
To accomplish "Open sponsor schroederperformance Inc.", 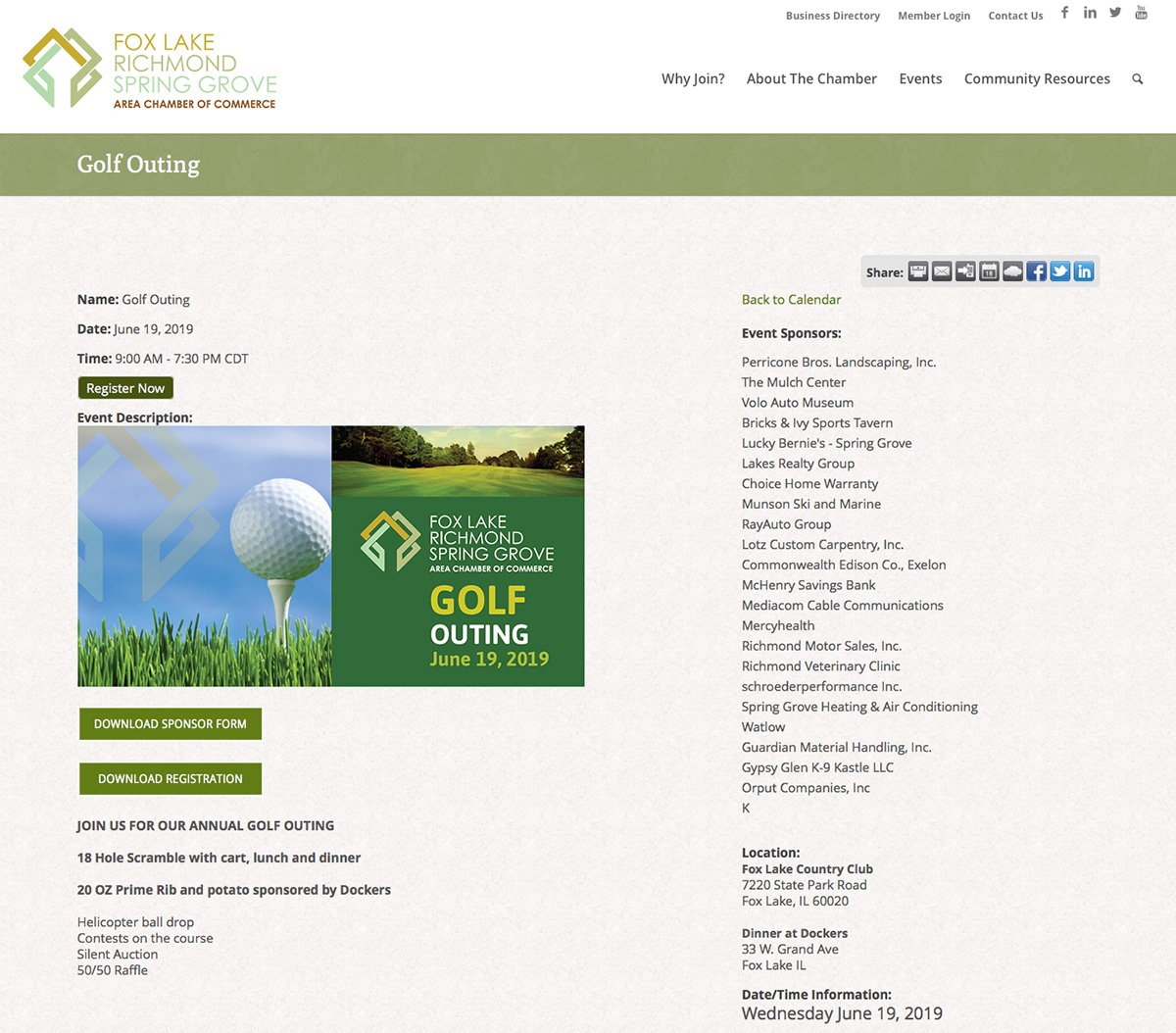I will click(821, 687).
